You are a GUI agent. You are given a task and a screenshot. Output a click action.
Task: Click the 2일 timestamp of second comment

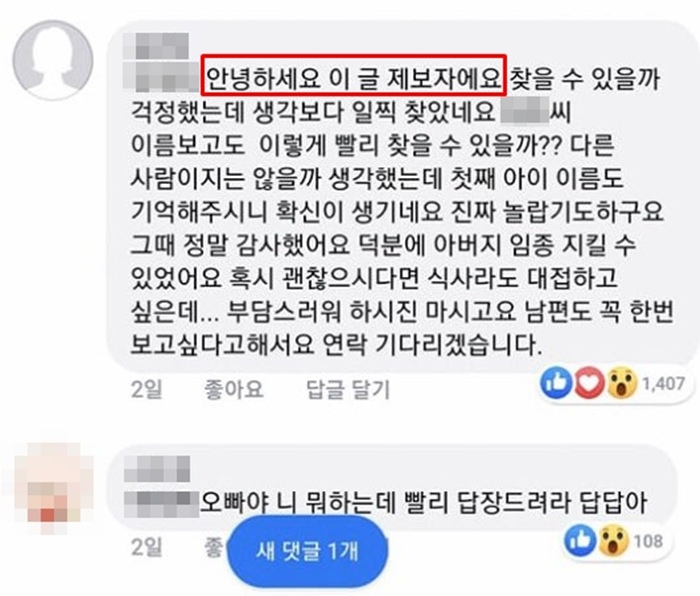(146, 546)
